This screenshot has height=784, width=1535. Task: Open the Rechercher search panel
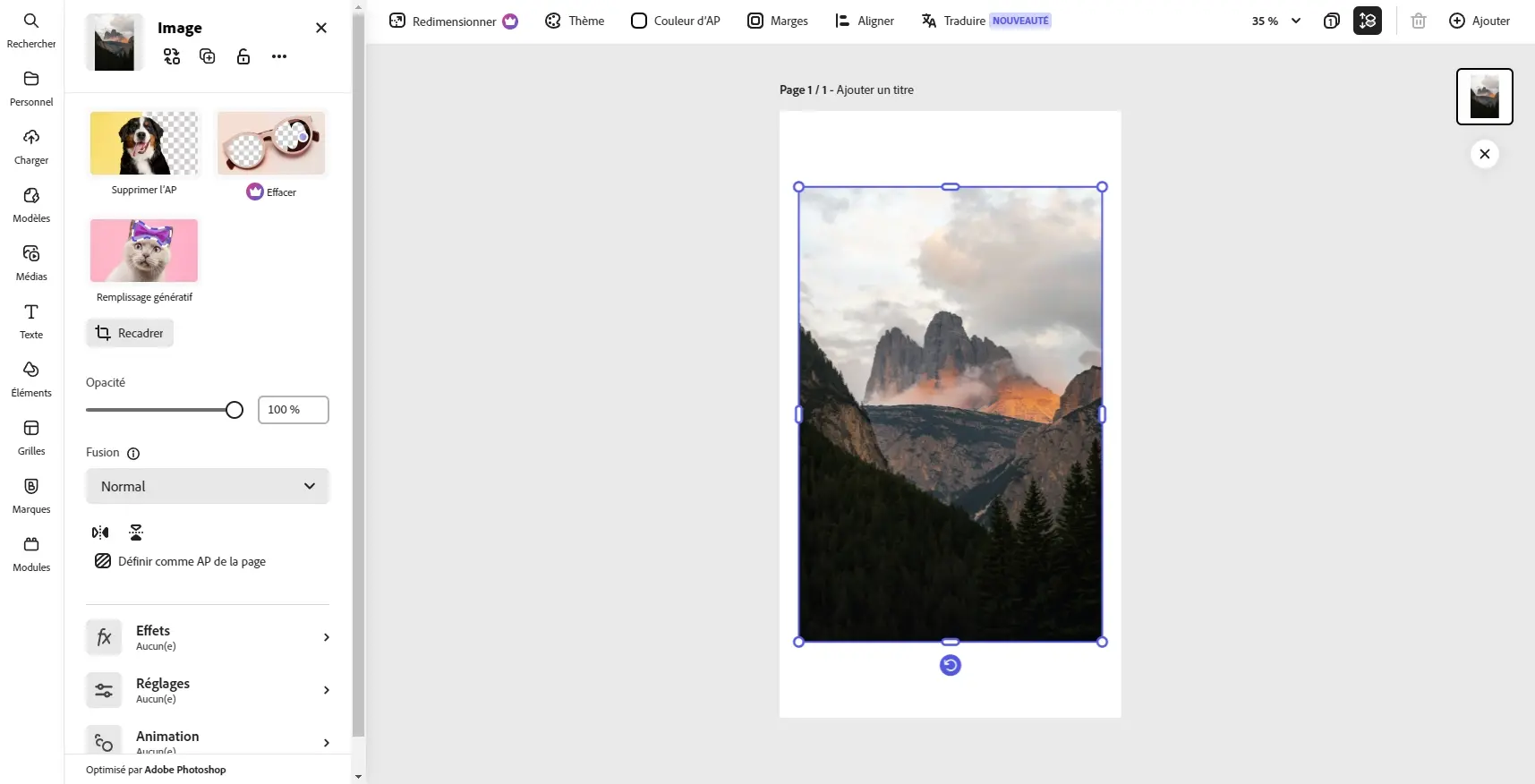tap(31, 30)
